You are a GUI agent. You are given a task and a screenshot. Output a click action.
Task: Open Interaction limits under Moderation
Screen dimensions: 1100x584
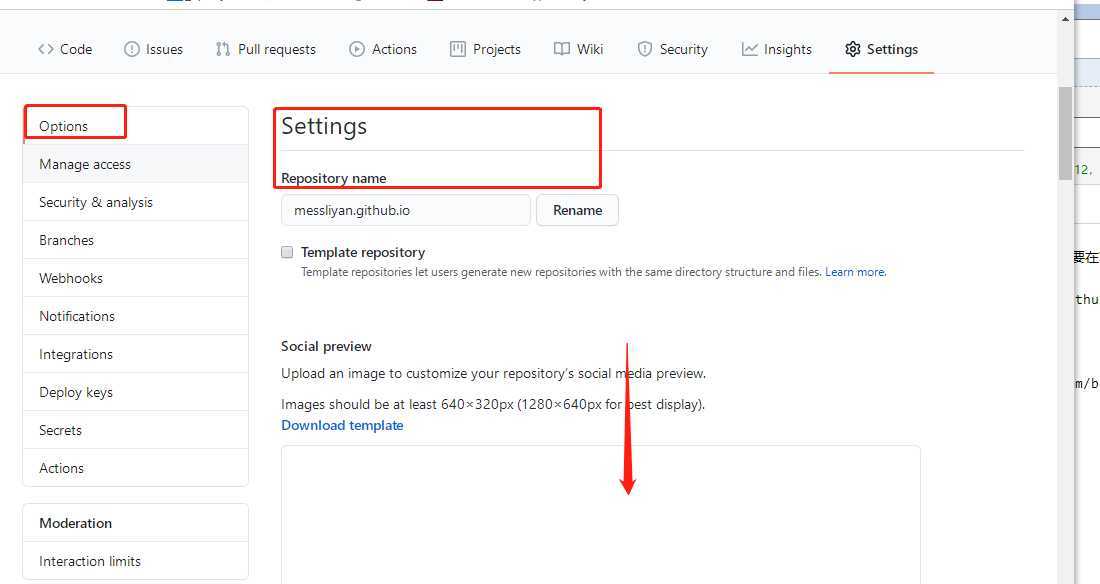[90, 561]
